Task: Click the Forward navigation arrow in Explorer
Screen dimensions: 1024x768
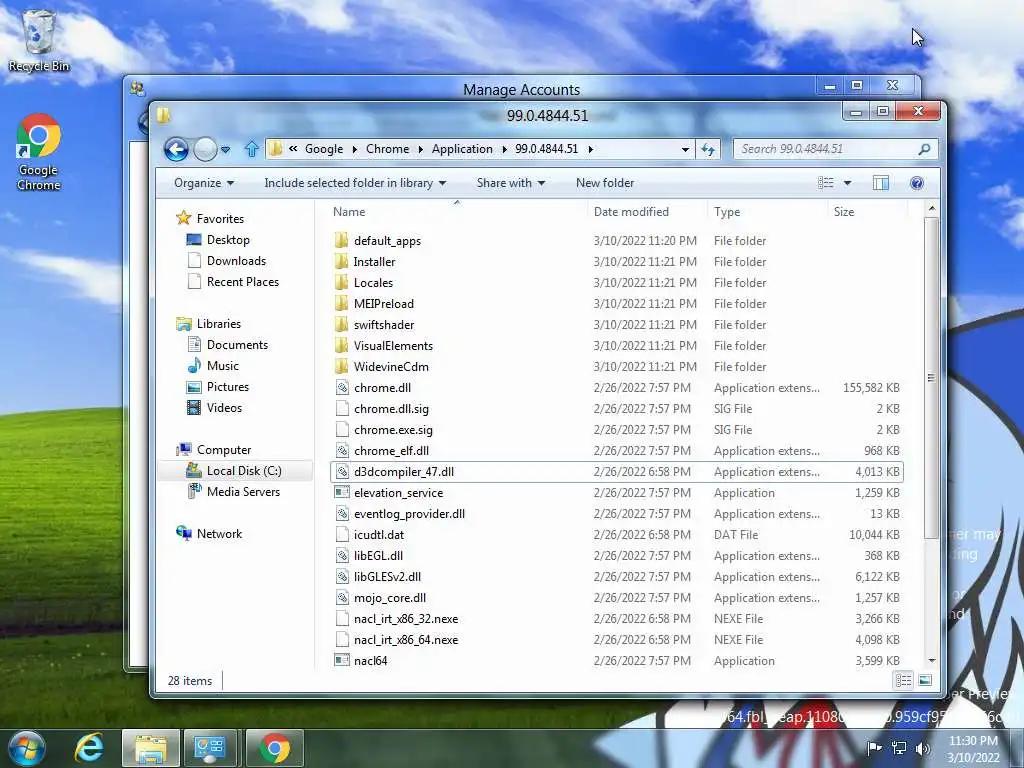Action: (x=205, y=150)
